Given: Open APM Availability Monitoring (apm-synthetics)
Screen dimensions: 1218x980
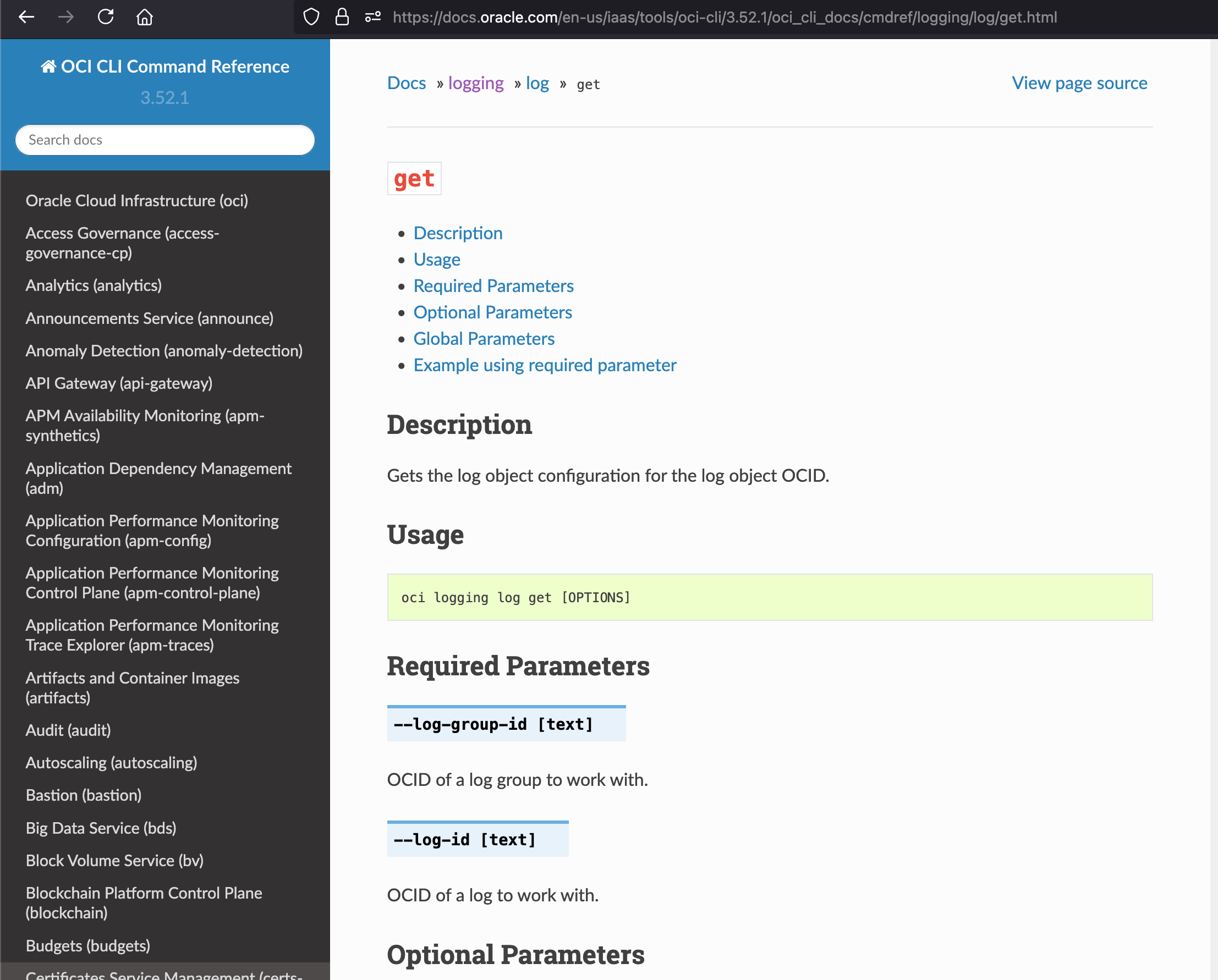Looking at the screenshot, I should (145, 425).
